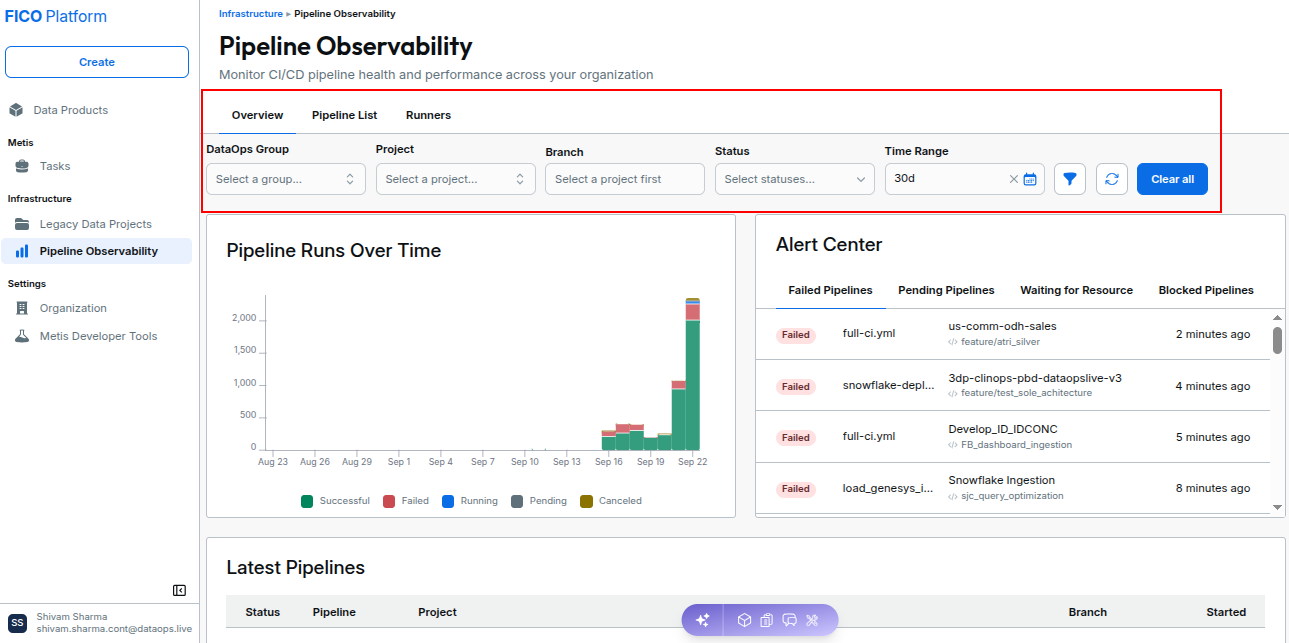Select the Failed Pipelines alert tab
1289x643 pixels.
(x=830, y=290)
